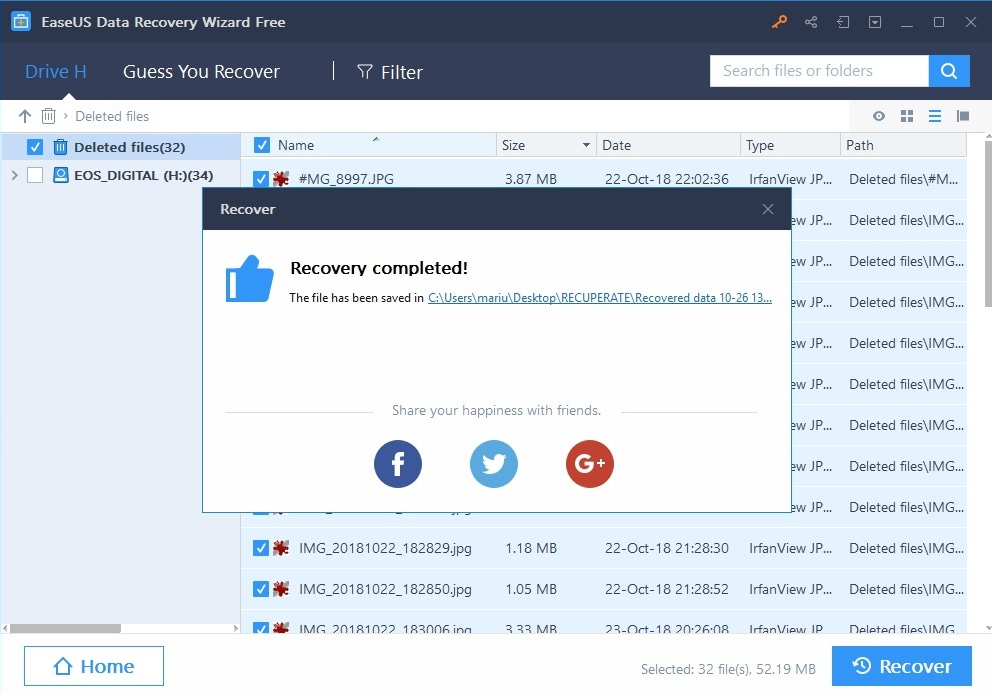Click the Deleted files trash icon in tree
Image resolution: width=992 pixels, height=694 pixels.
[x=60, y=147]
